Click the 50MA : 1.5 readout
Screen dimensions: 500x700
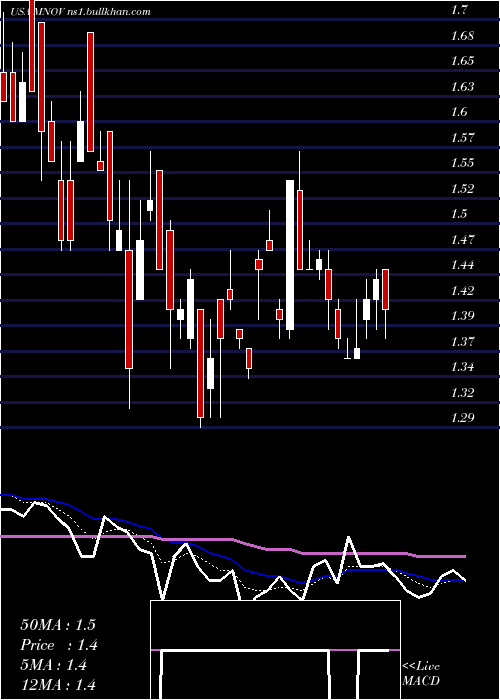tap(58, 625)
